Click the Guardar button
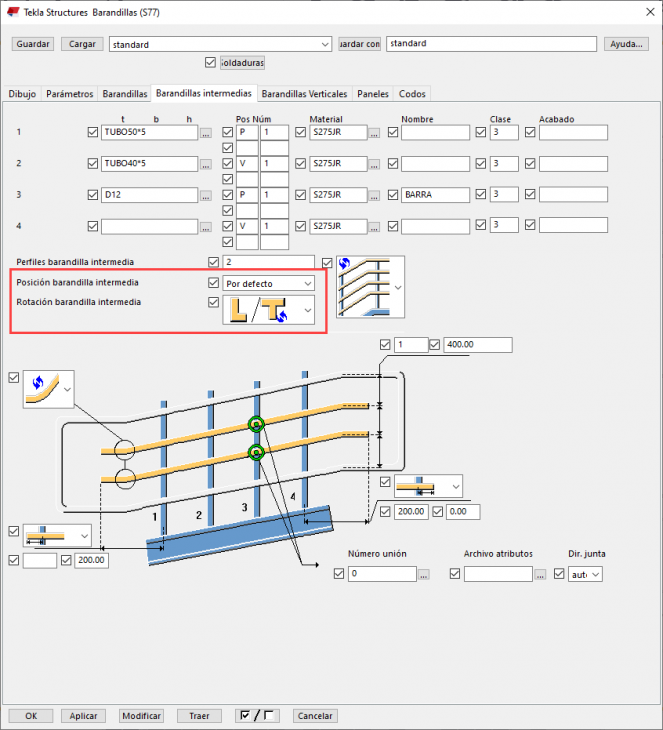 (33, 44)
